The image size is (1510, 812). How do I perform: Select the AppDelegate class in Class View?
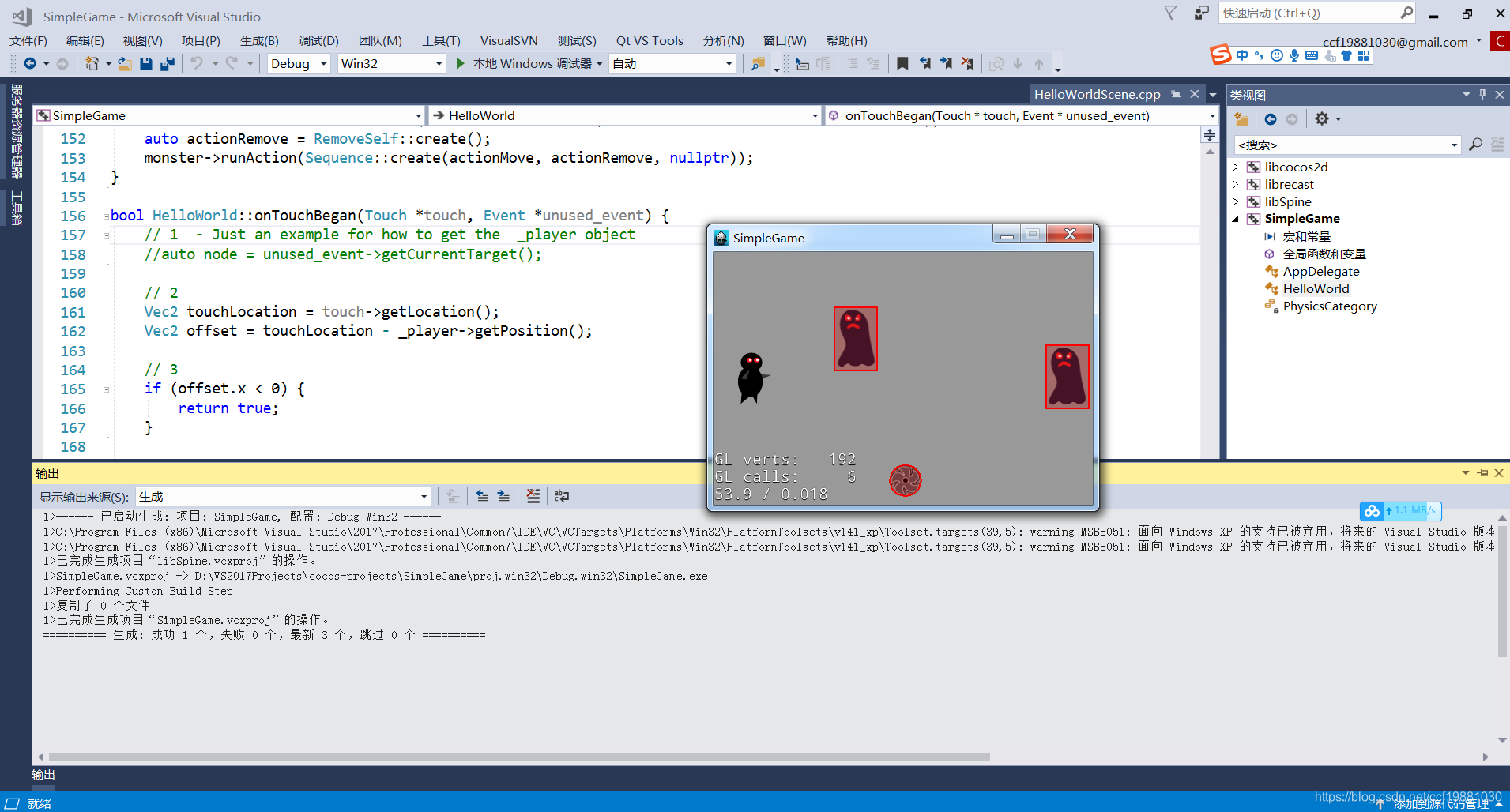click(1321, 271)
